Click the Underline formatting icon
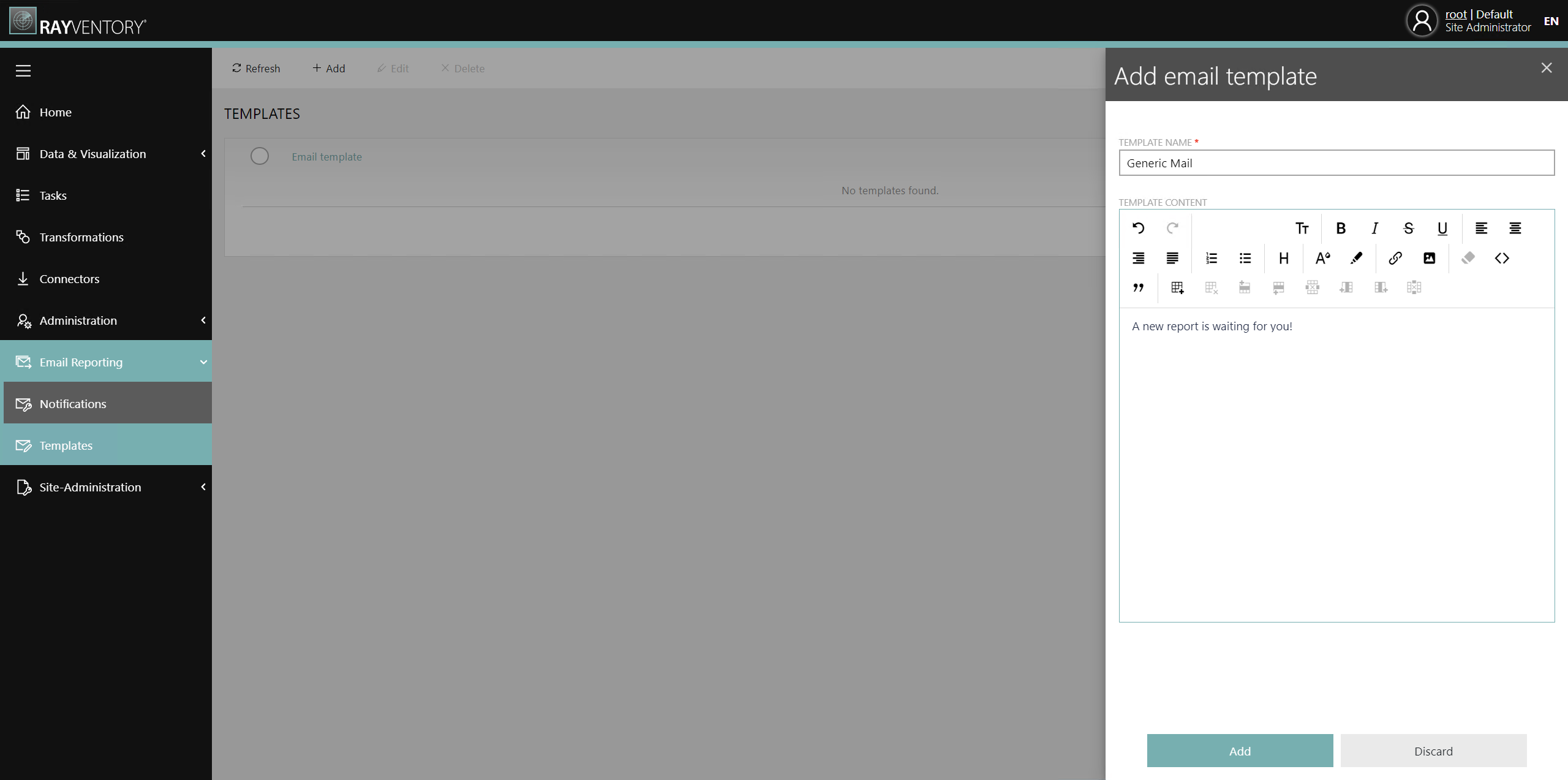 pyautogui.click(x=1443, y=228)
